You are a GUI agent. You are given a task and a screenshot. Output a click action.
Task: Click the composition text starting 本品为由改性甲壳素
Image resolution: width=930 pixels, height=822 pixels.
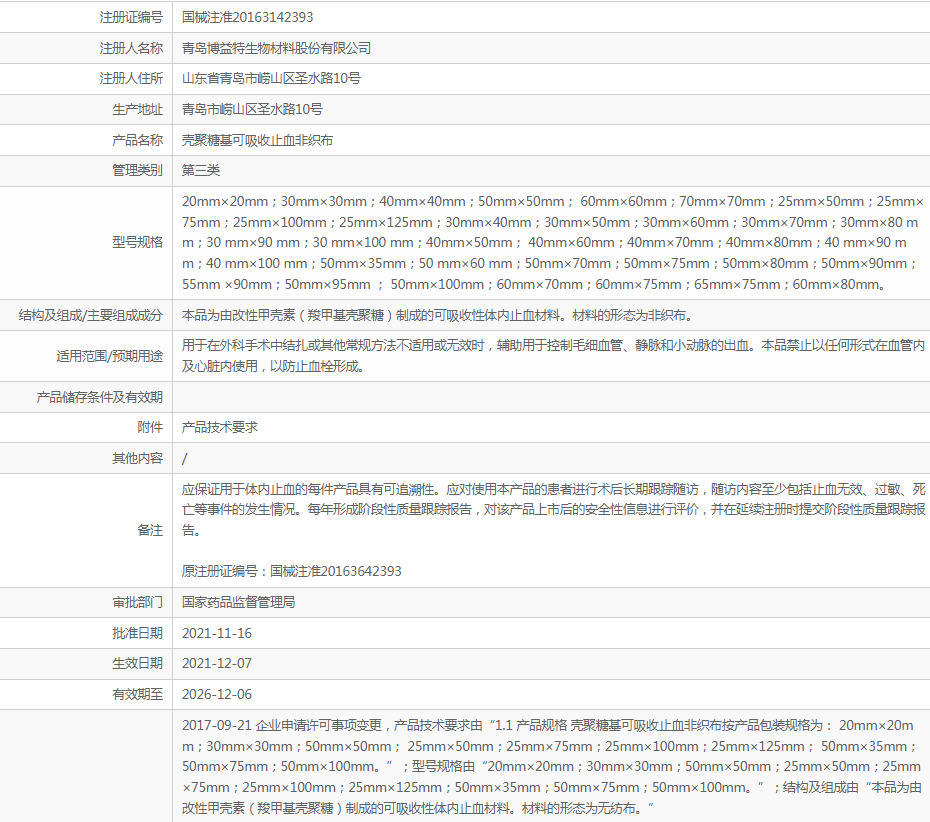pyautogui.click(x=437, y=315)
